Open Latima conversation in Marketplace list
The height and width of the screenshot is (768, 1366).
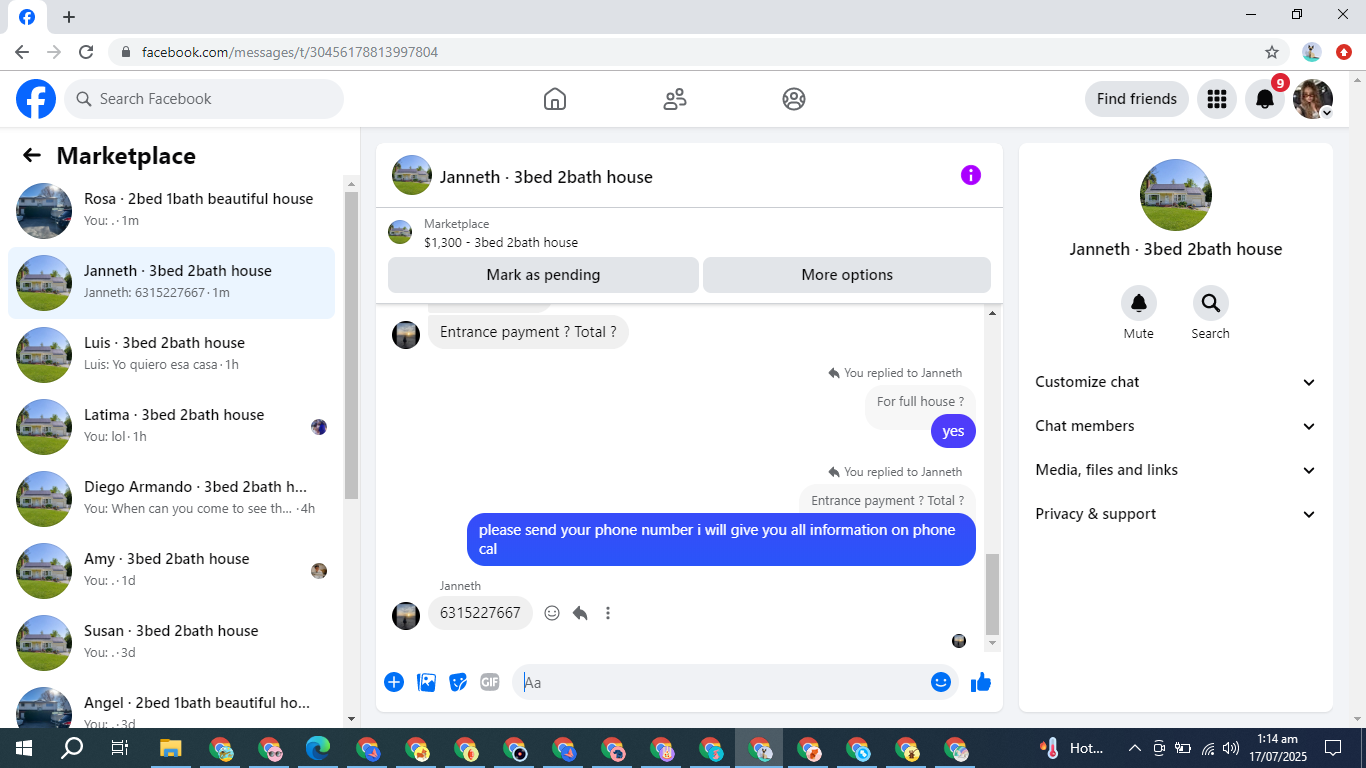pyautogui.click(x=171, y=427)
